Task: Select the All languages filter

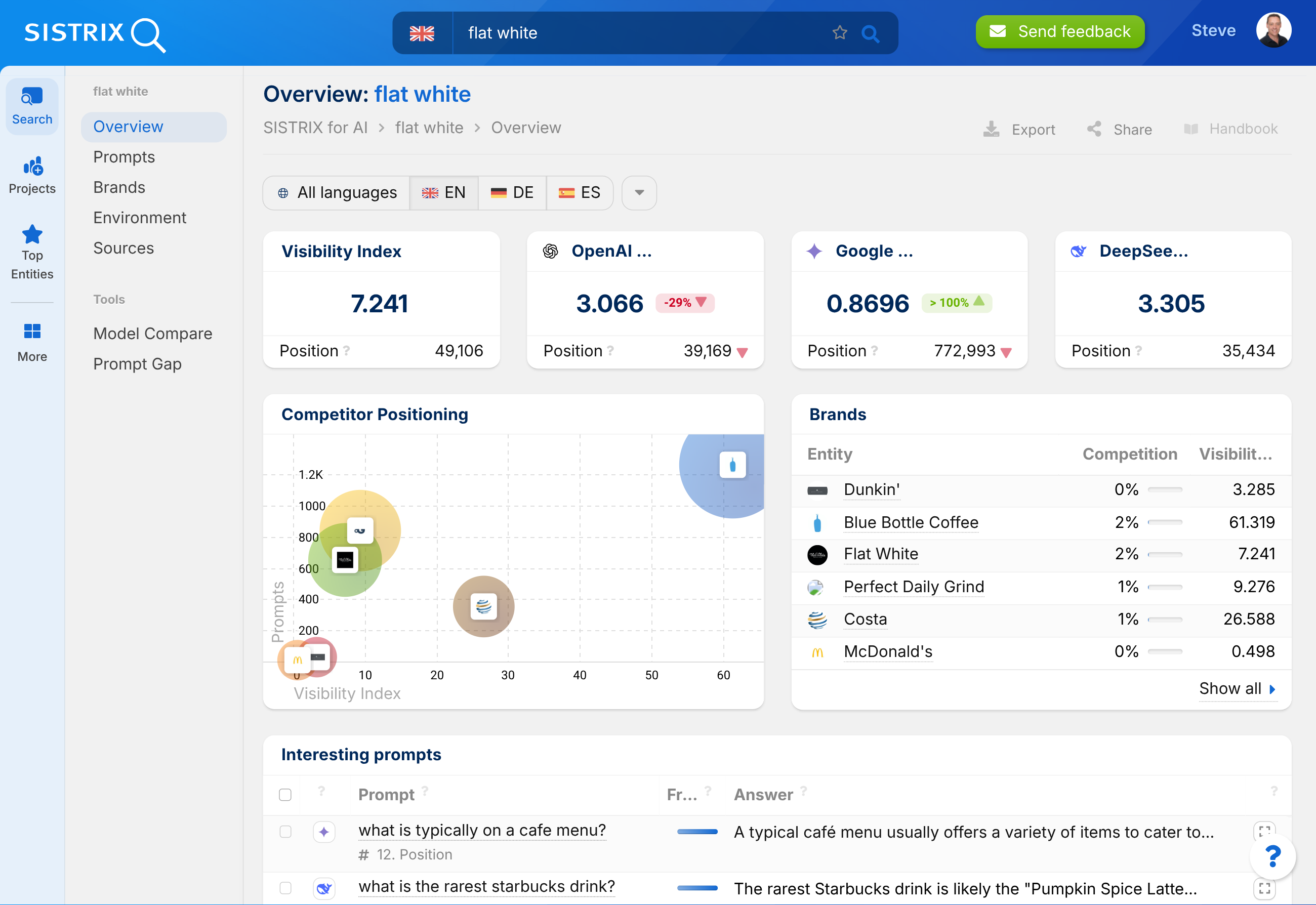Action: [x=337, y=193]
